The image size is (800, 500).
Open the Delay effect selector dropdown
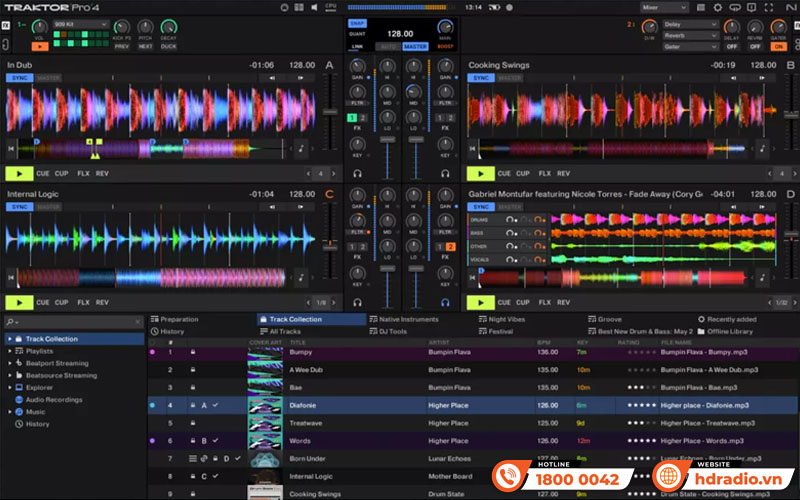click(690, 24)
